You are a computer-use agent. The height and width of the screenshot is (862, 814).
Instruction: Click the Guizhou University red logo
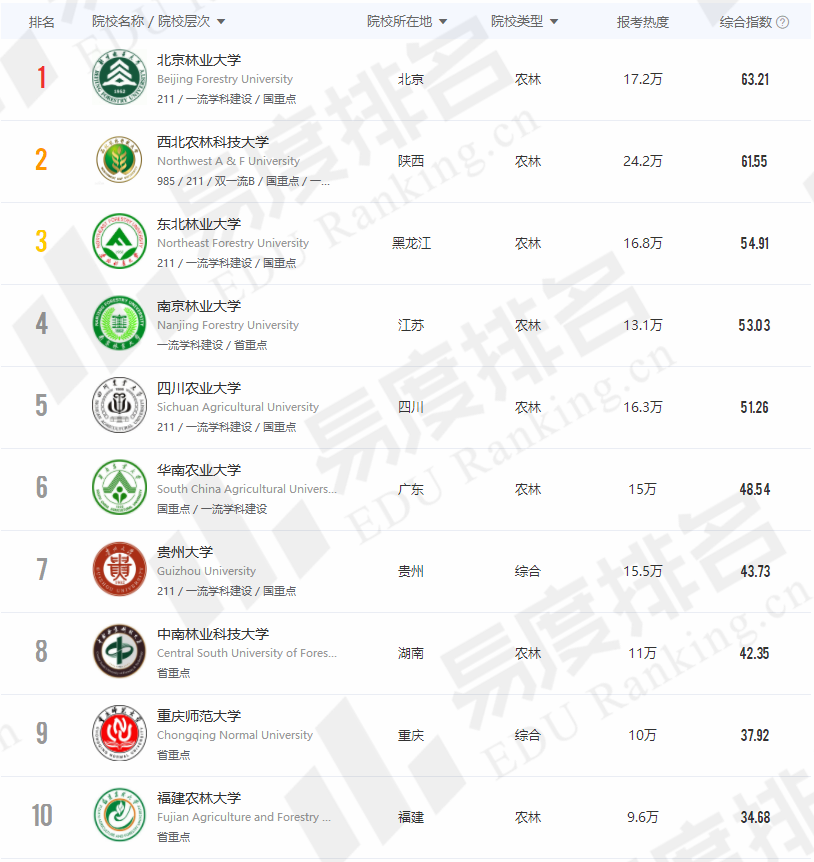(x=119, y=571)
